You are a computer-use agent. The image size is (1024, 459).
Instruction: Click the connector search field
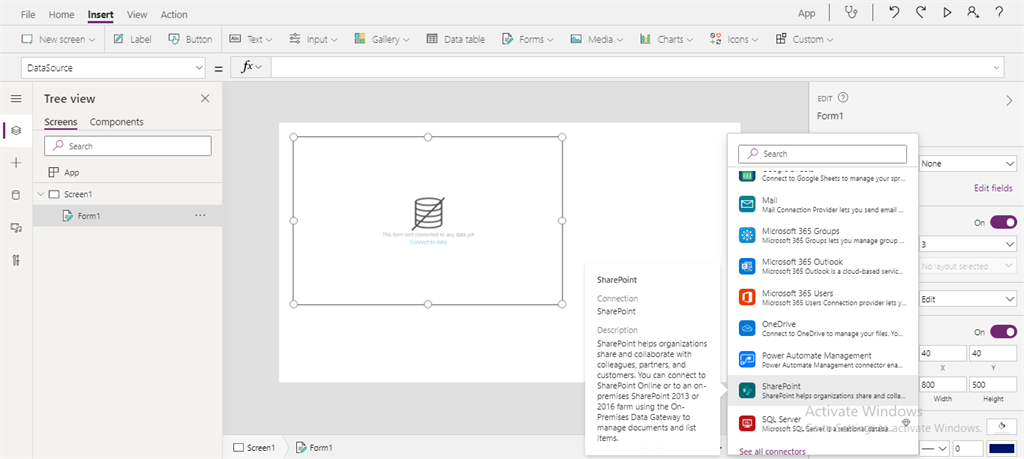click(822, 153)
